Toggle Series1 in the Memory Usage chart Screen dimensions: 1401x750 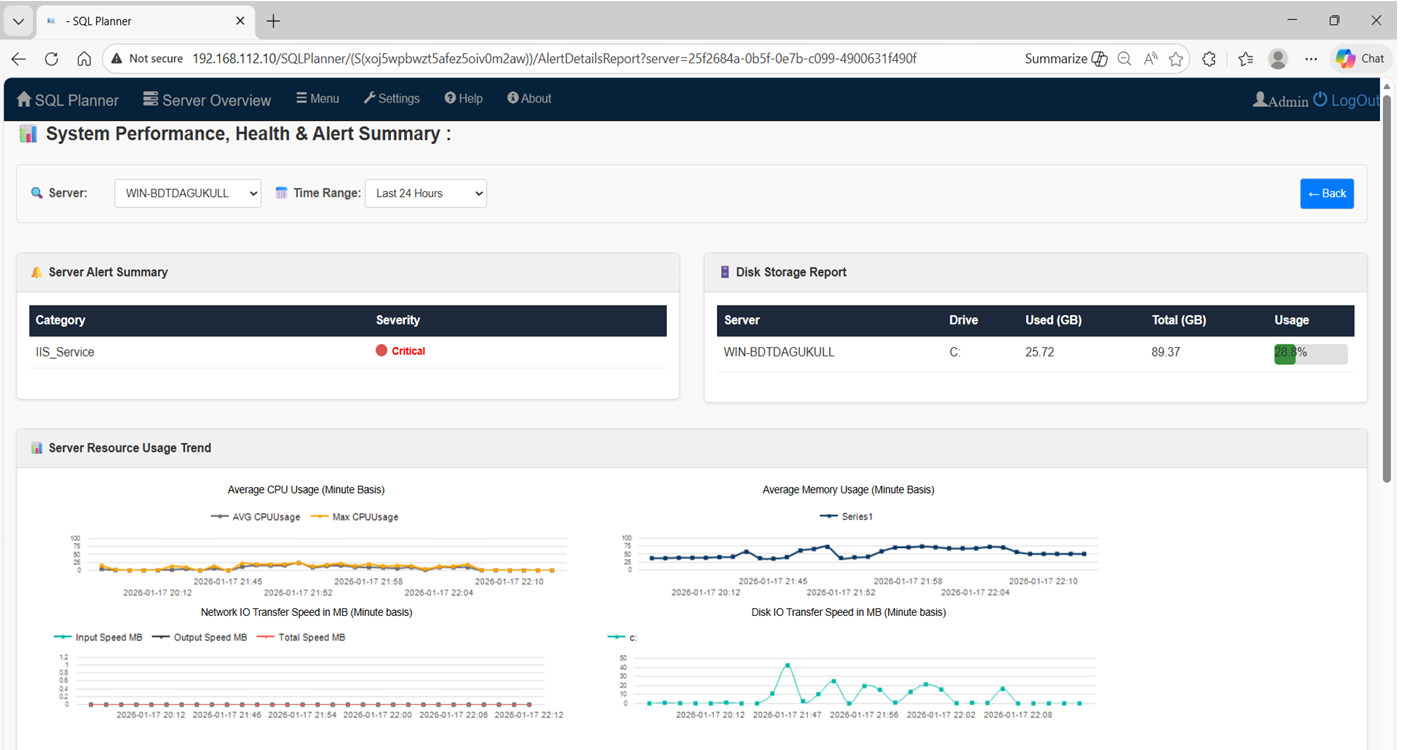point(848,516)
